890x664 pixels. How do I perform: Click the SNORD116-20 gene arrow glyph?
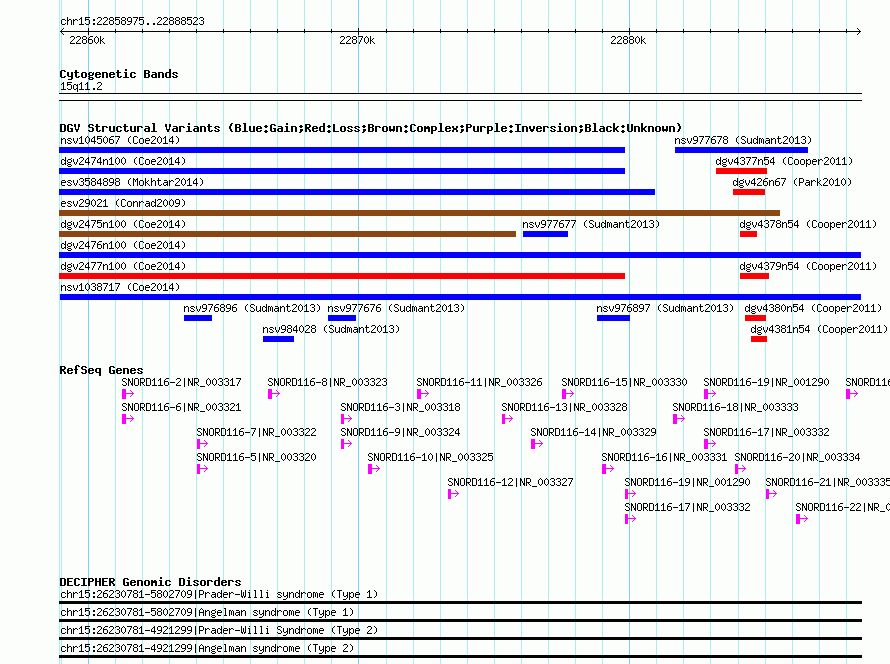pyautogui.click(x=740, y=469)
